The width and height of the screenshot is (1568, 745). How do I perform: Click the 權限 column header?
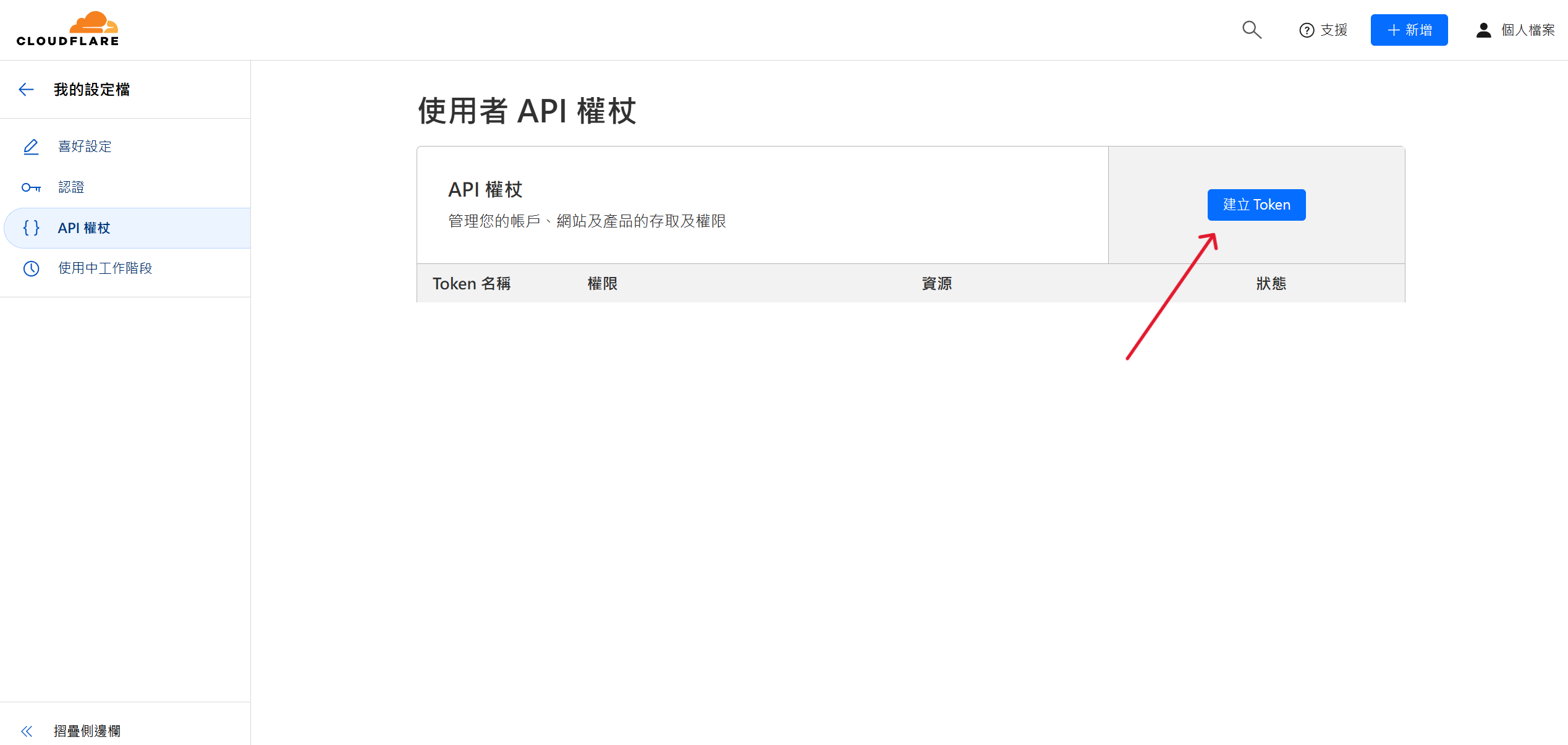602,284
